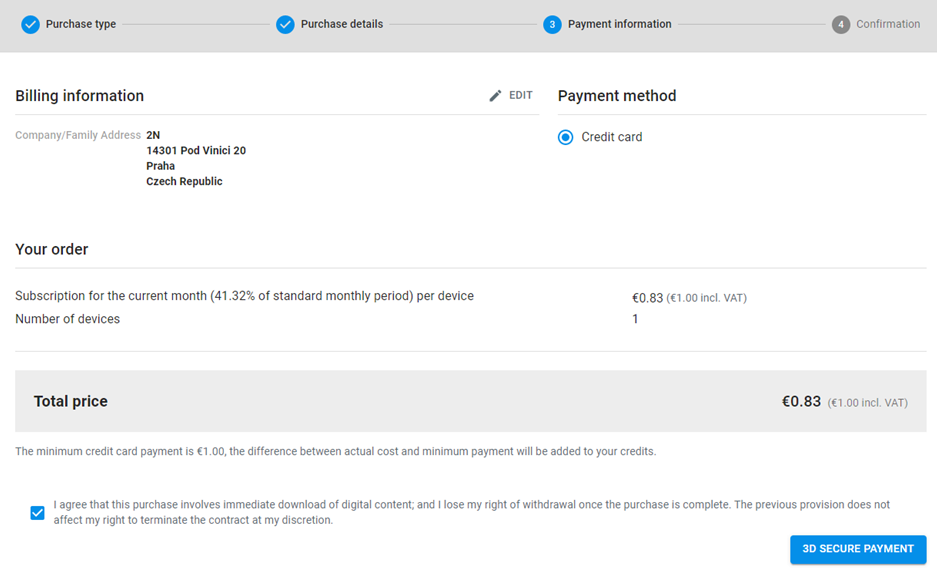Click the Number of devices value

(x=635, y=319)
